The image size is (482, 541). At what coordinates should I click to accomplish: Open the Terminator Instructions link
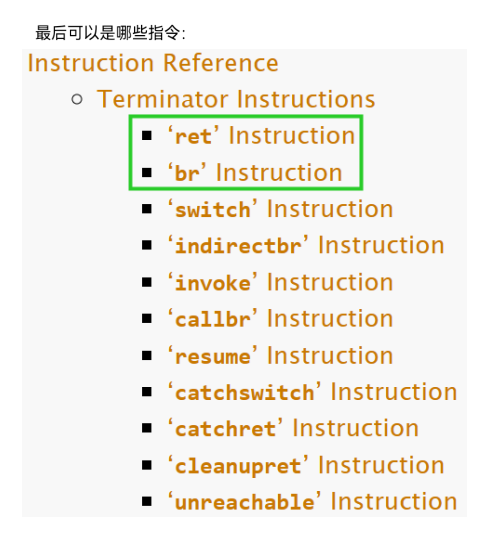[236, 99]
